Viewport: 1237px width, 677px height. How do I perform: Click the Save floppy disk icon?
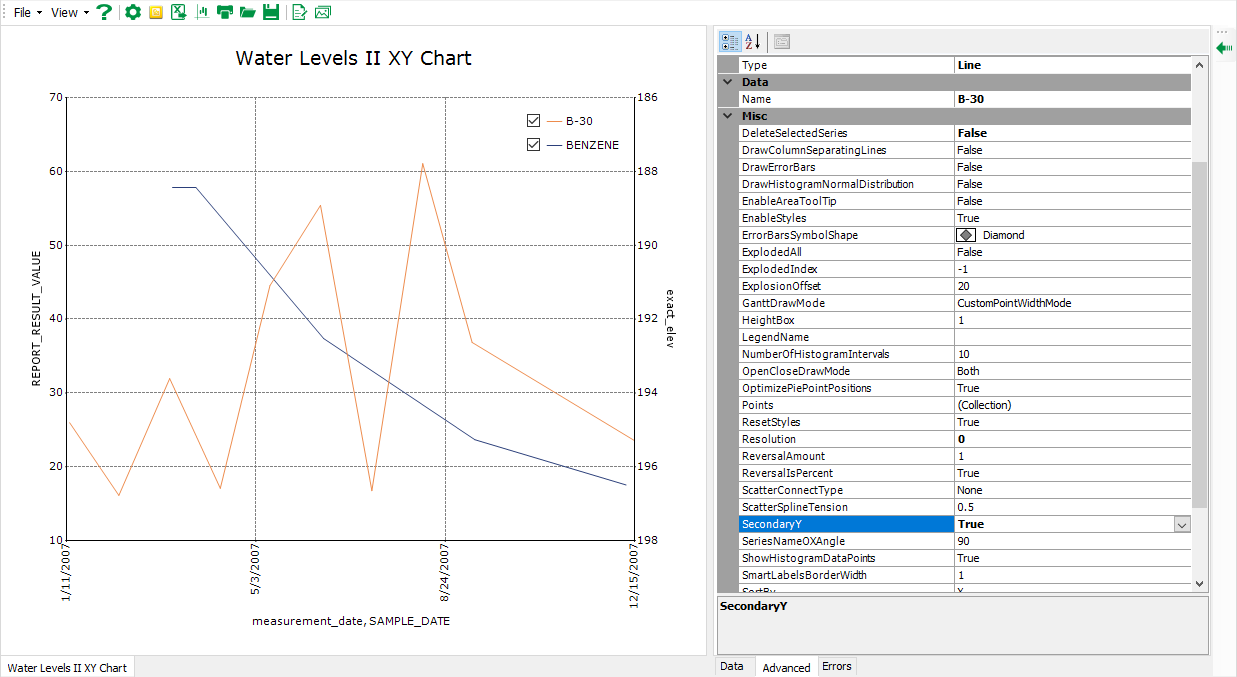click(270, 12)
